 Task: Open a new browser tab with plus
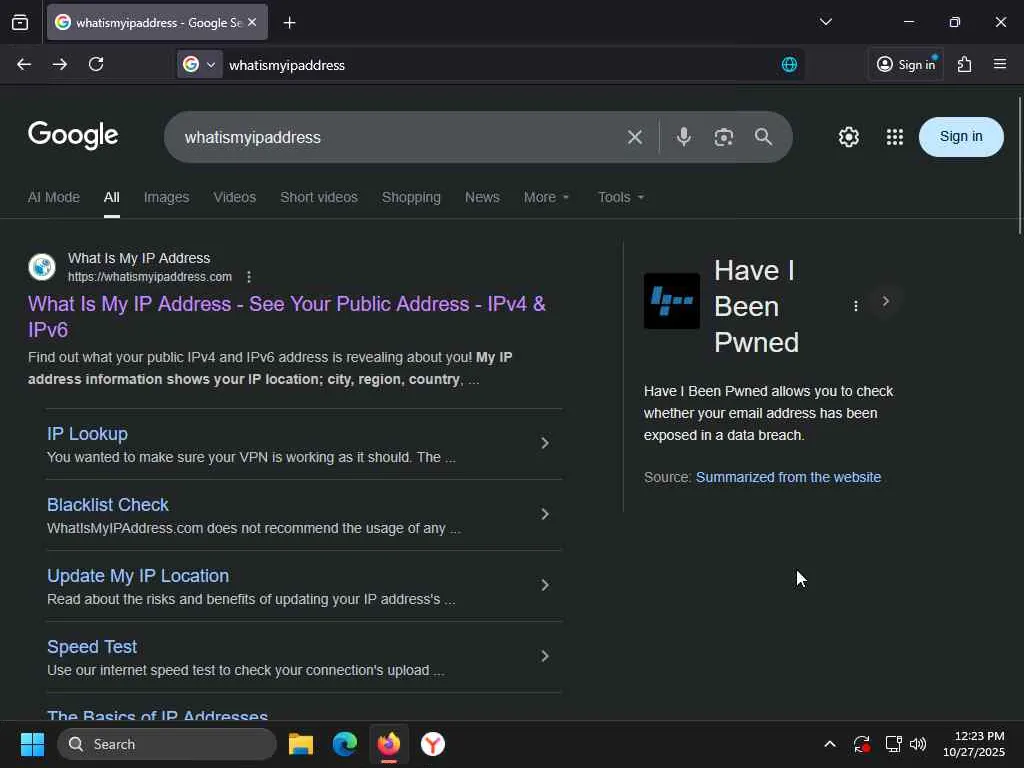(x=289, y=23)
